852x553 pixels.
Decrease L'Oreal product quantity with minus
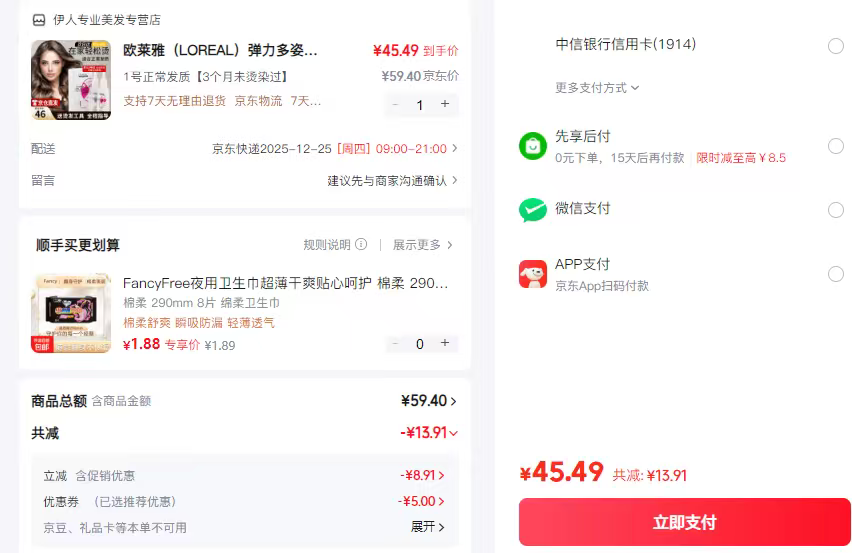pos(396,104)
